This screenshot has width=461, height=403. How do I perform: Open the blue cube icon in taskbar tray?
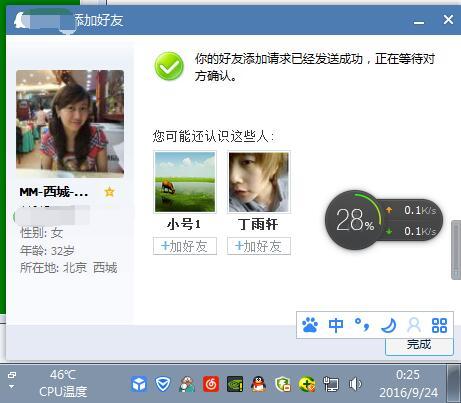139,384
